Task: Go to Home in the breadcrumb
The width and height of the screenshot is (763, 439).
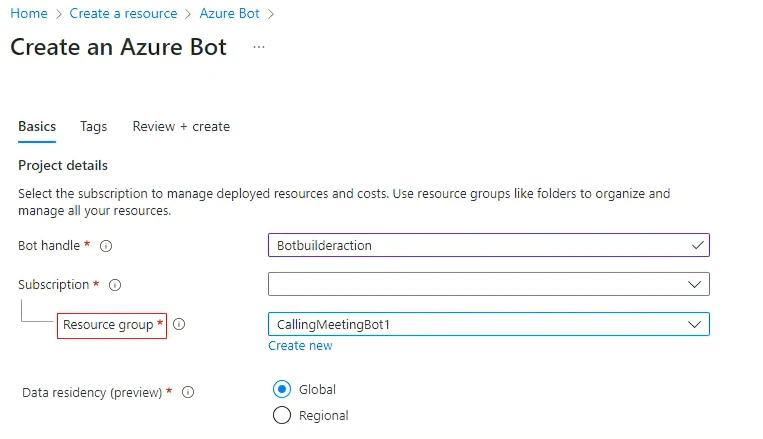Action: pos(29,14)
